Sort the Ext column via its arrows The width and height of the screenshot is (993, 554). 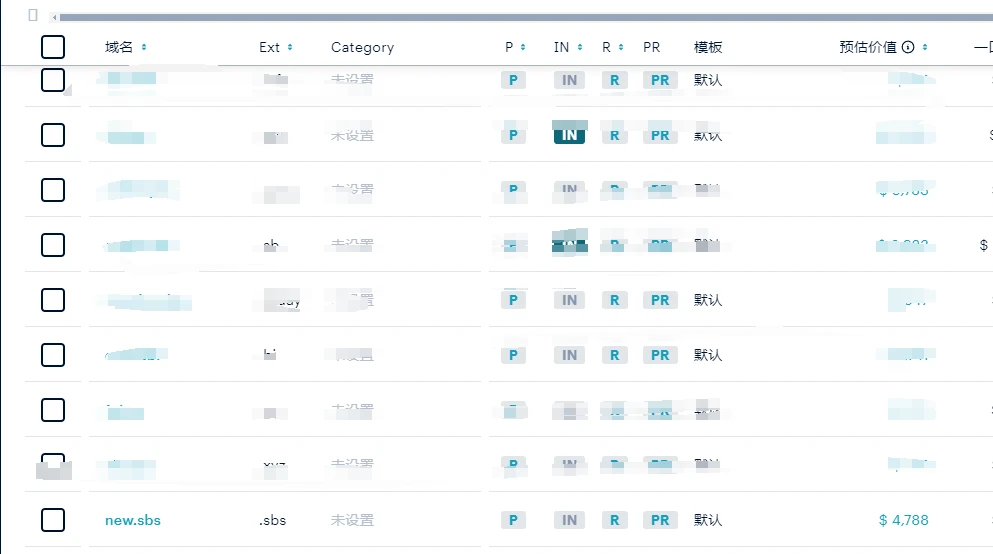click(x=290, y=47)
